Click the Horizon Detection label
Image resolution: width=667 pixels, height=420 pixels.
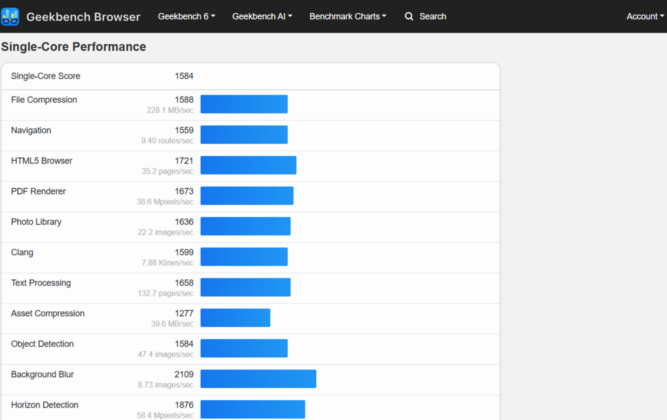click(45, 405)
